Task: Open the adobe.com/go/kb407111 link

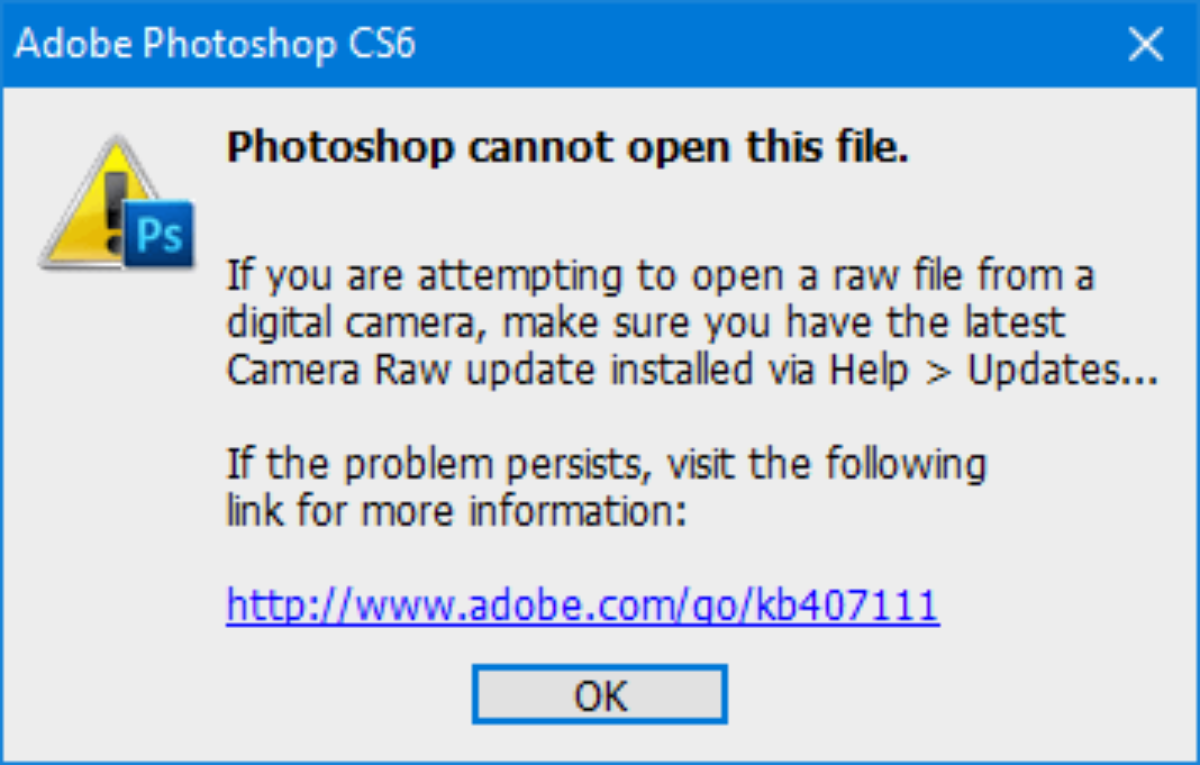Action: click(x=582, y=605)
